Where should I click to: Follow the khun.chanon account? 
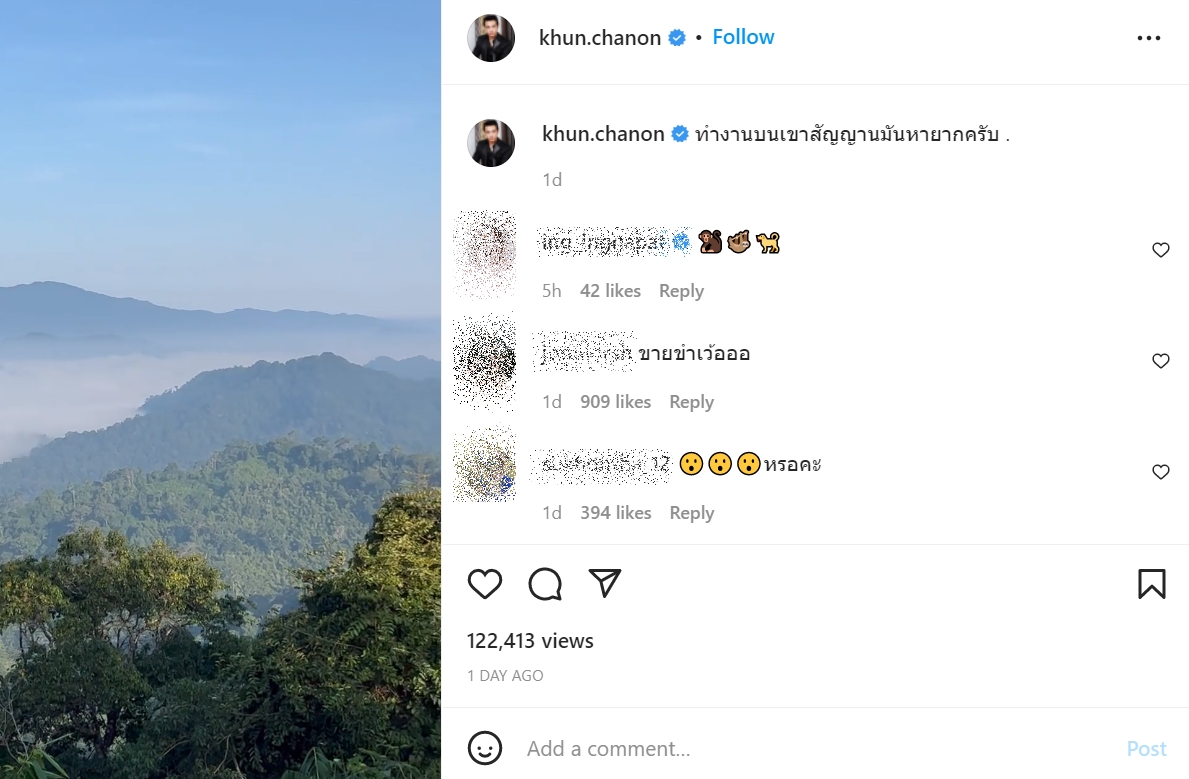click(x=743, y=37)
